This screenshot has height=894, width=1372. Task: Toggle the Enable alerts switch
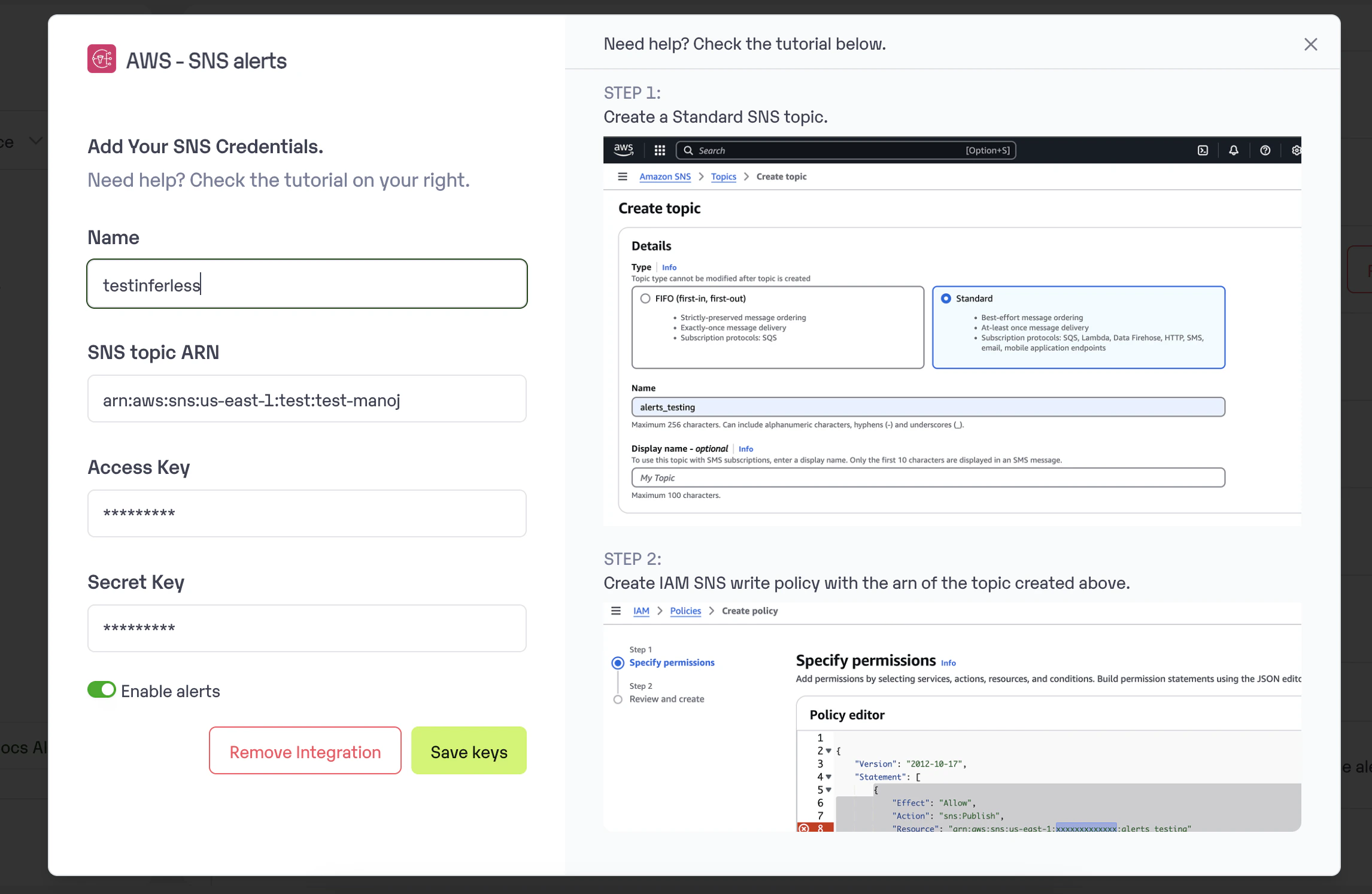[x=102, y=690]
